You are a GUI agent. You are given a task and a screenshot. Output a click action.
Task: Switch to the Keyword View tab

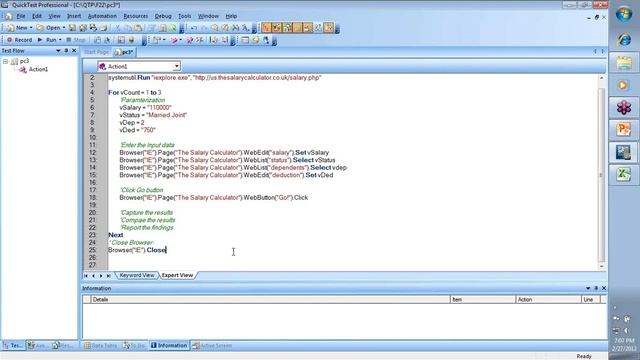137,276
